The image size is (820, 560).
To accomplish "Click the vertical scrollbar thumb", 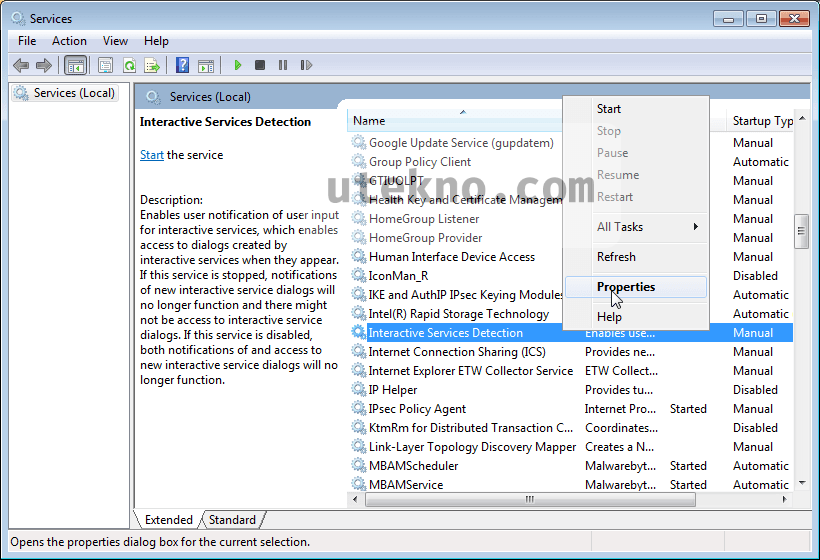I will (801, 231).
